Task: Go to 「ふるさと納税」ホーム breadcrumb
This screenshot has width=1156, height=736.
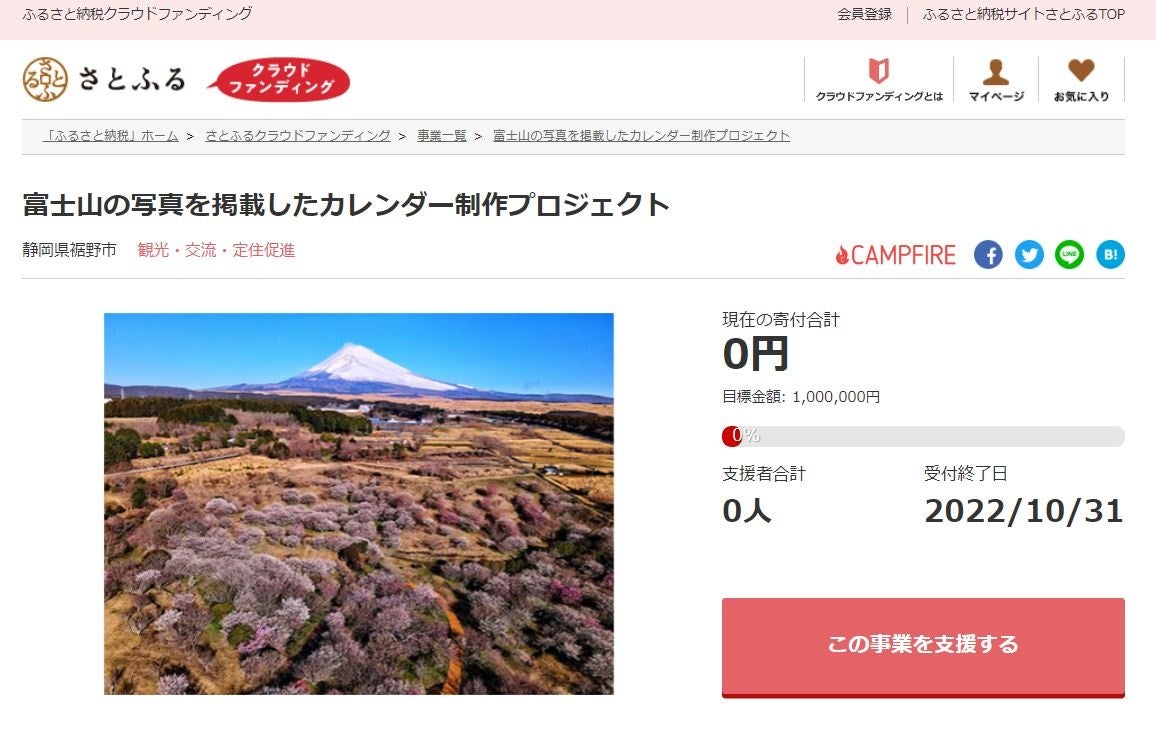Action: tap(111, 136)
